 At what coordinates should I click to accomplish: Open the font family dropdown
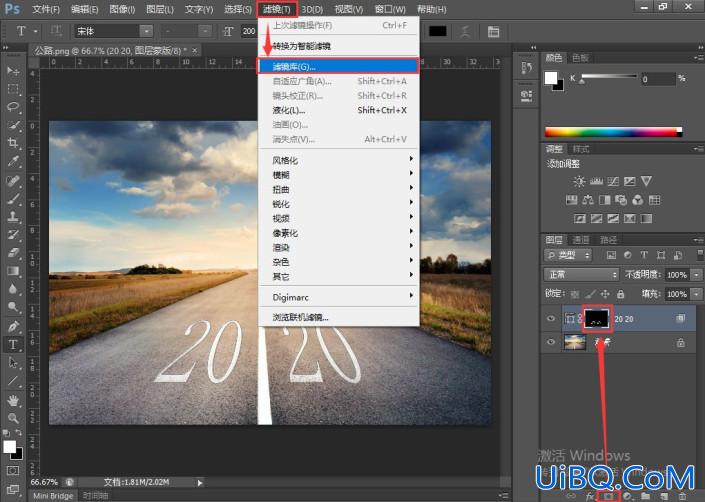coord(146,31)
